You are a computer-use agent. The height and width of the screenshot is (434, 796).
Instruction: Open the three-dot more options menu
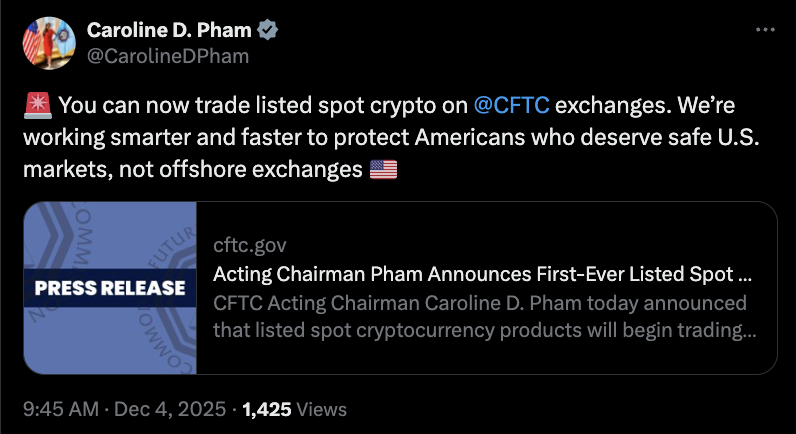click(764, 31)
